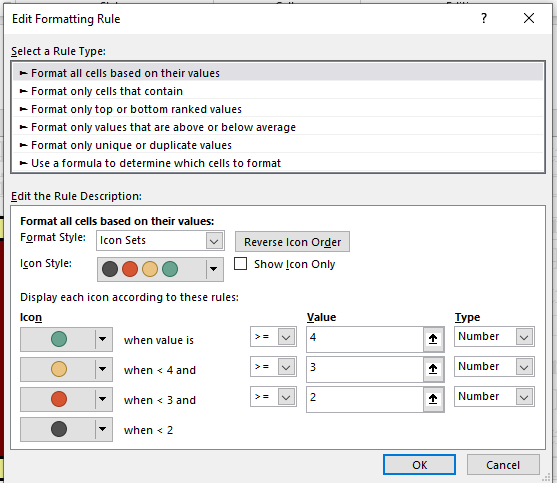Click the red circle in Icon Style preview
This screenshot has width=557, height=483.
(130, 269)
